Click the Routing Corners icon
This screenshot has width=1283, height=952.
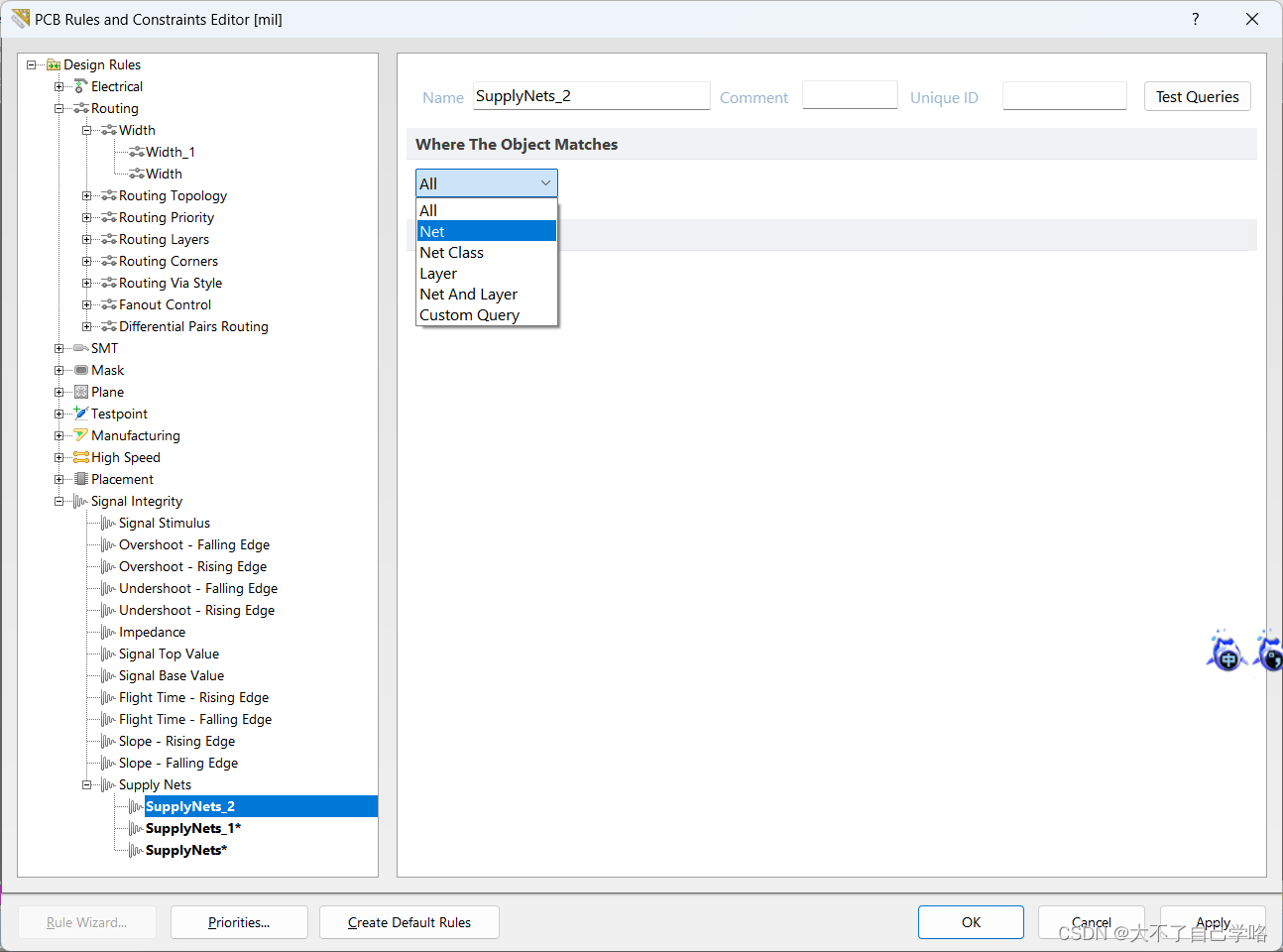[109, 261]
